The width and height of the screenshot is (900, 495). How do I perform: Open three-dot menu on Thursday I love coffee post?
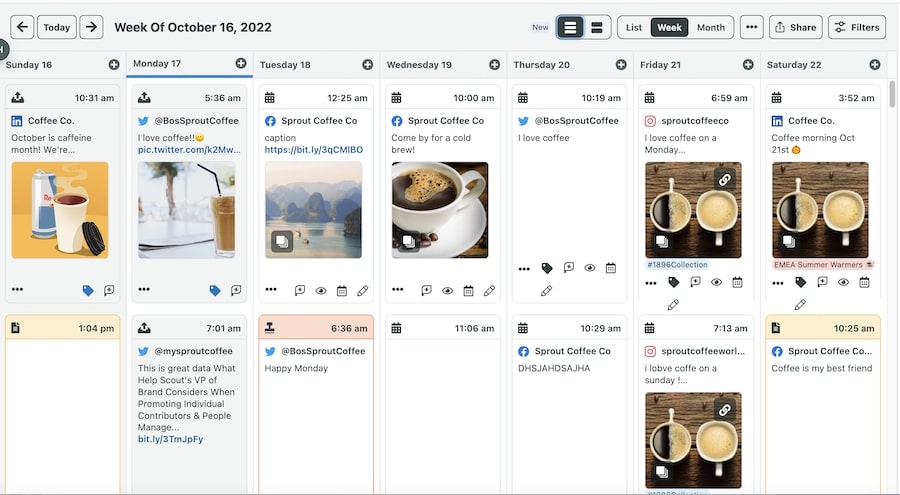[x=524, y=268]
